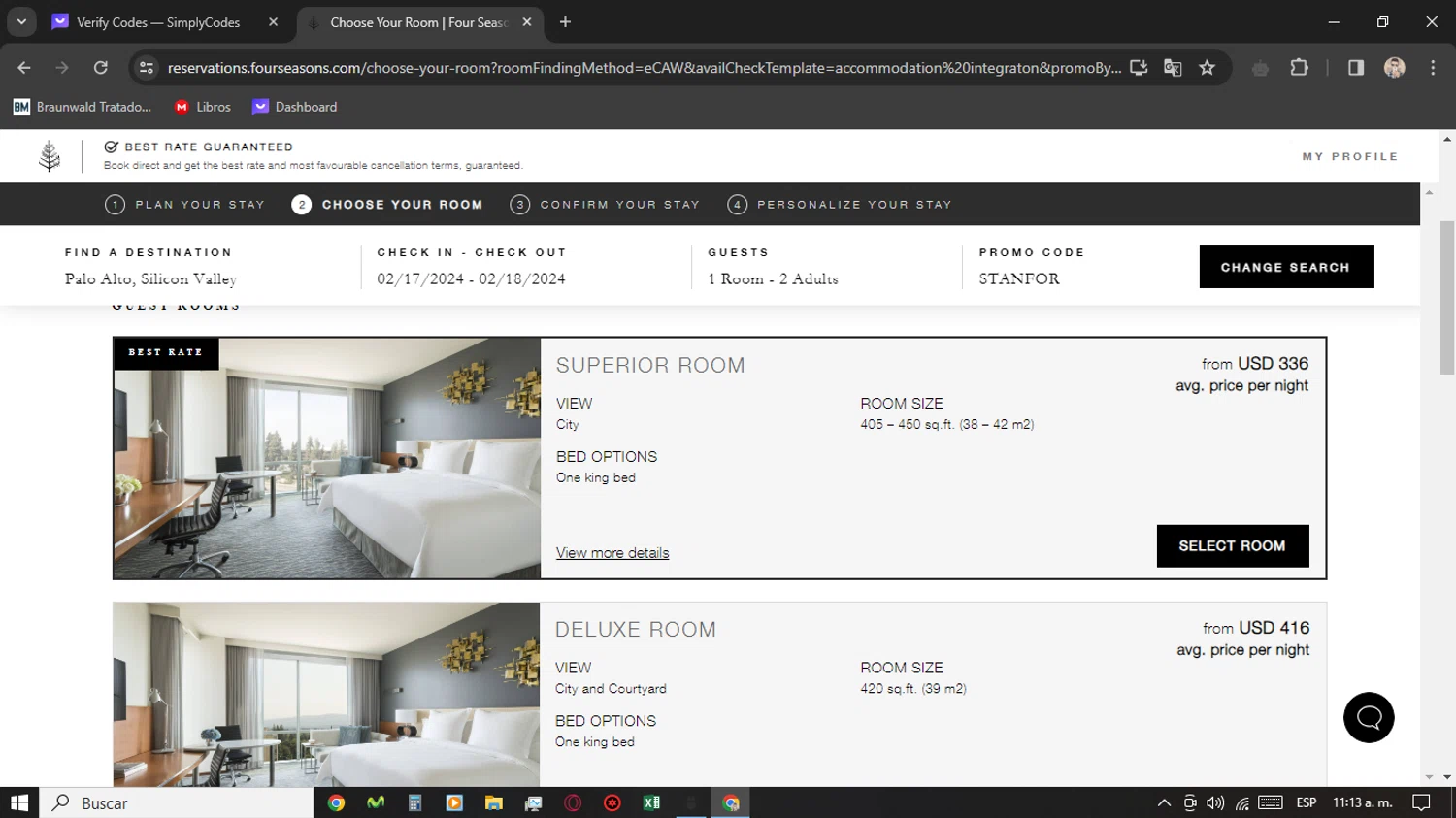Image resolution: width=1456 pixels, height=818 pixels.
Task: Open the Dashboard bookmark
Action: pyautogui.click(x=295, y=107)
